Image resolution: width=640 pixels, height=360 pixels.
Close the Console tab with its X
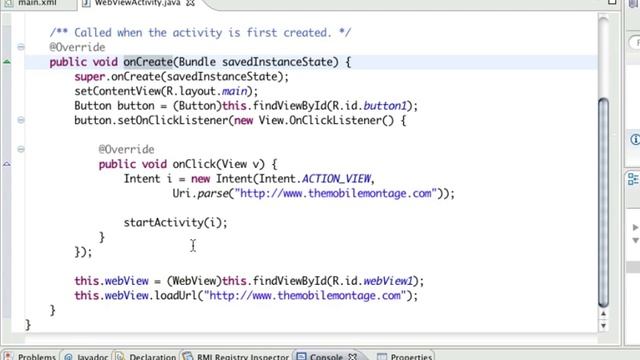click(352, 356)
